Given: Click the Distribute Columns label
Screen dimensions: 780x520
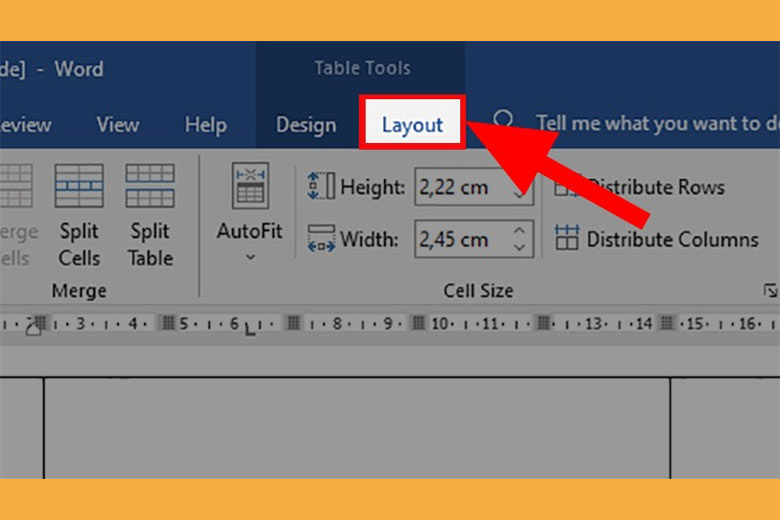Looking at the screenshot, I should [673, 239].
